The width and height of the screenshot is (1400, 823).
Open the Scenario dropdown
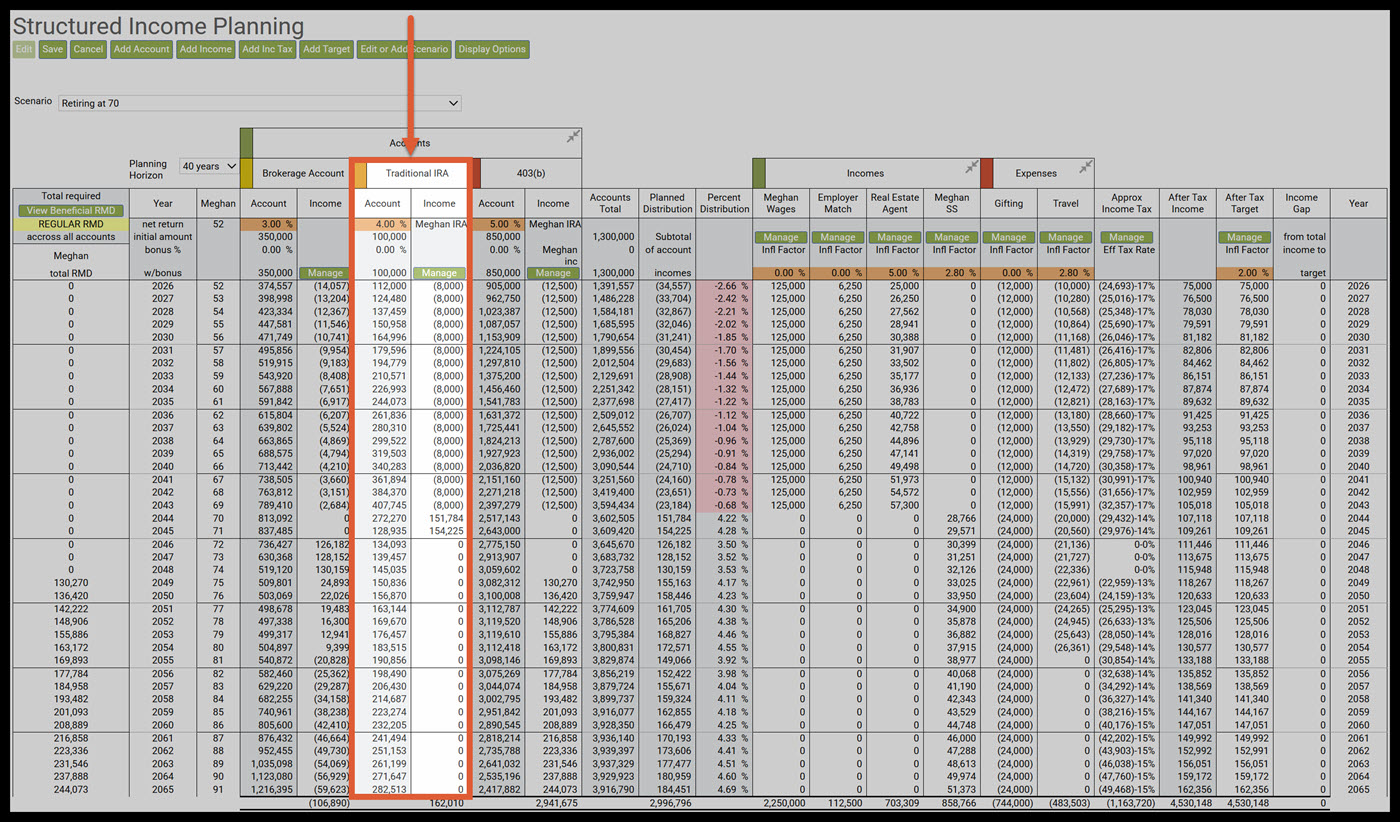pyautogui.click(x=259, y=103)
